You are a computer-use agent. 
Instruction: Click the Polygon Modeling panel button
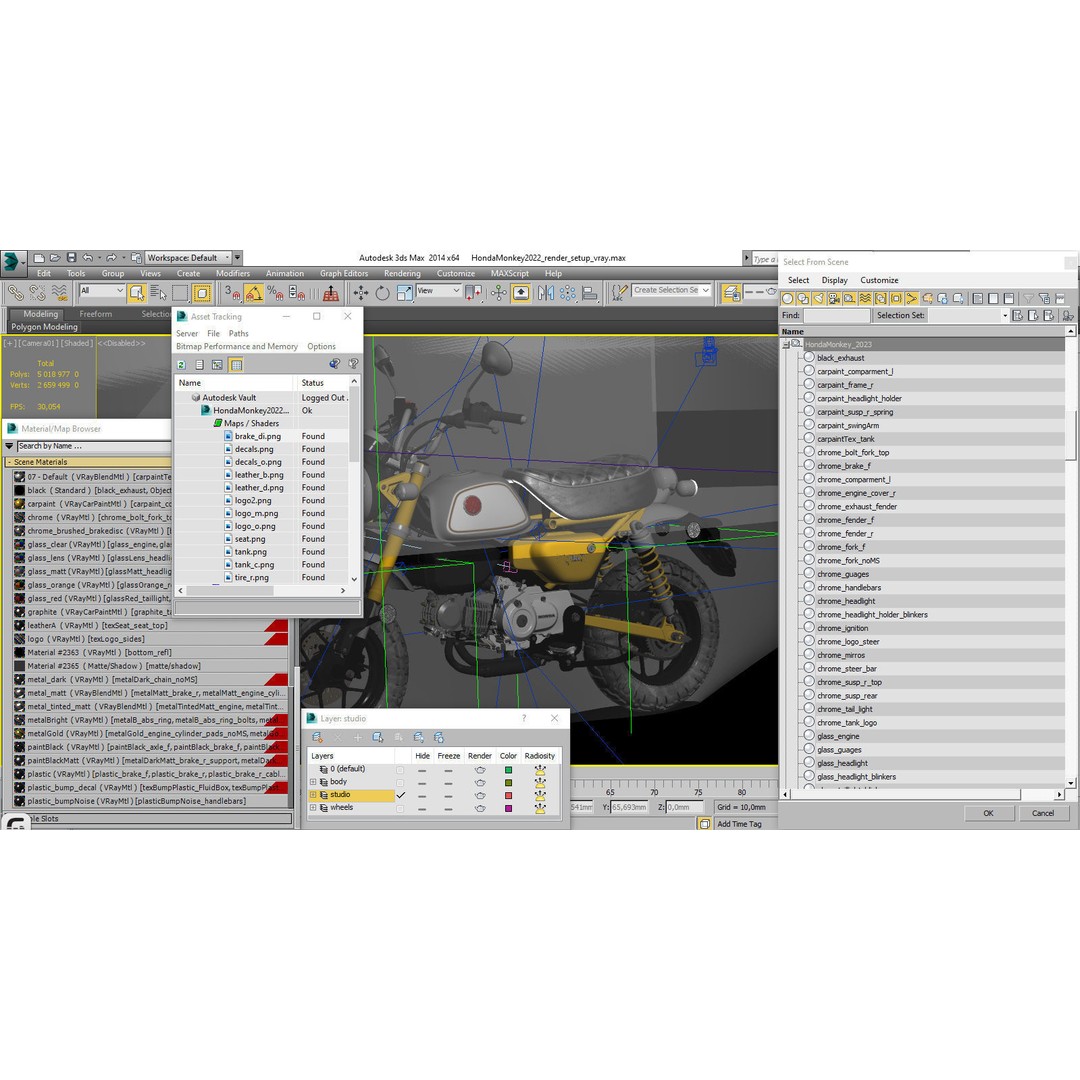[44, 327]
